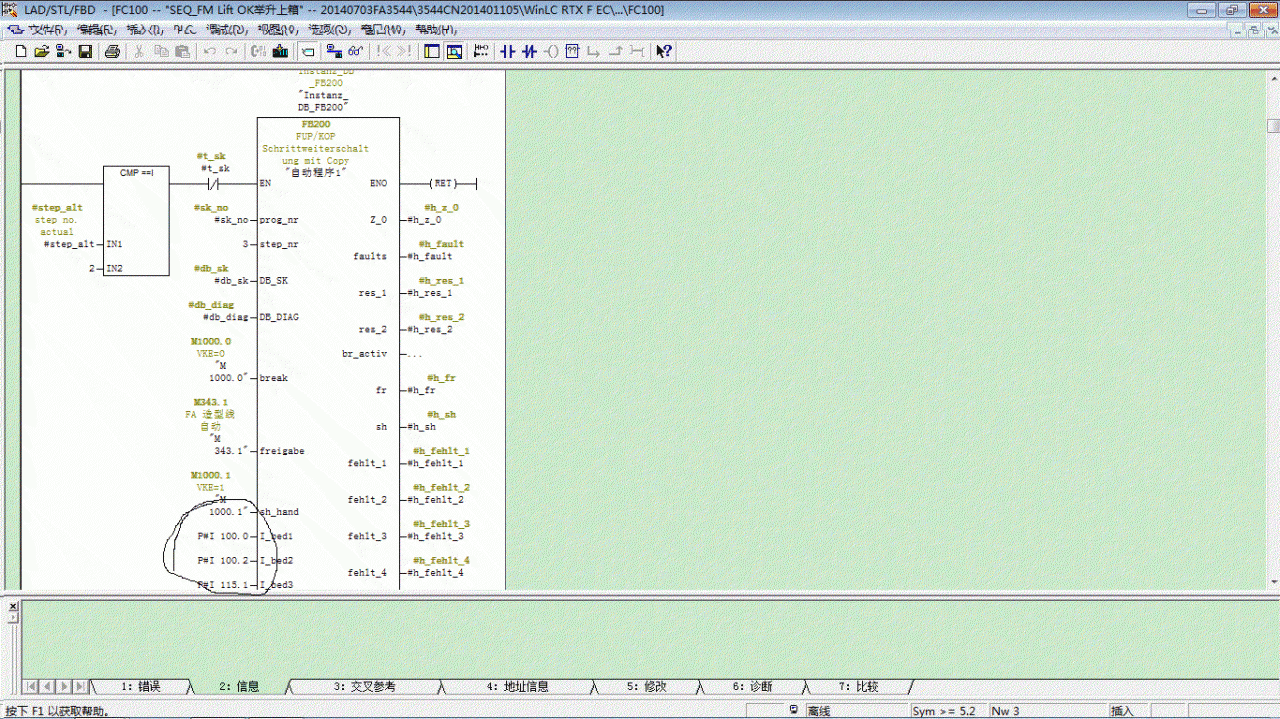This screenshot has height=719, width=1280.
Task: Switch to the 6: 诊断 tab
Action: click(x=752, y=686)
